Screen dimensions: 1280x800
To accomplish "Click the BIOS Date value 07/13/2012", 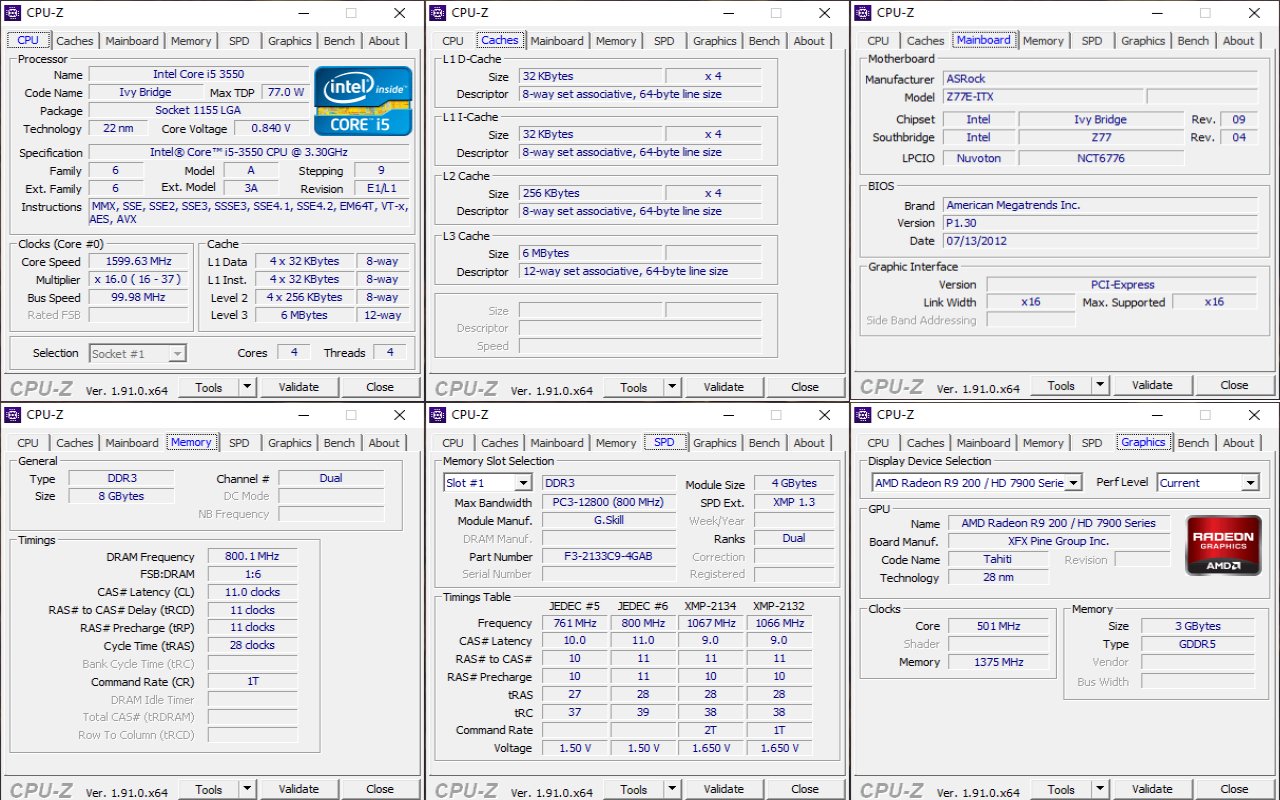I will pos(1099,241).
